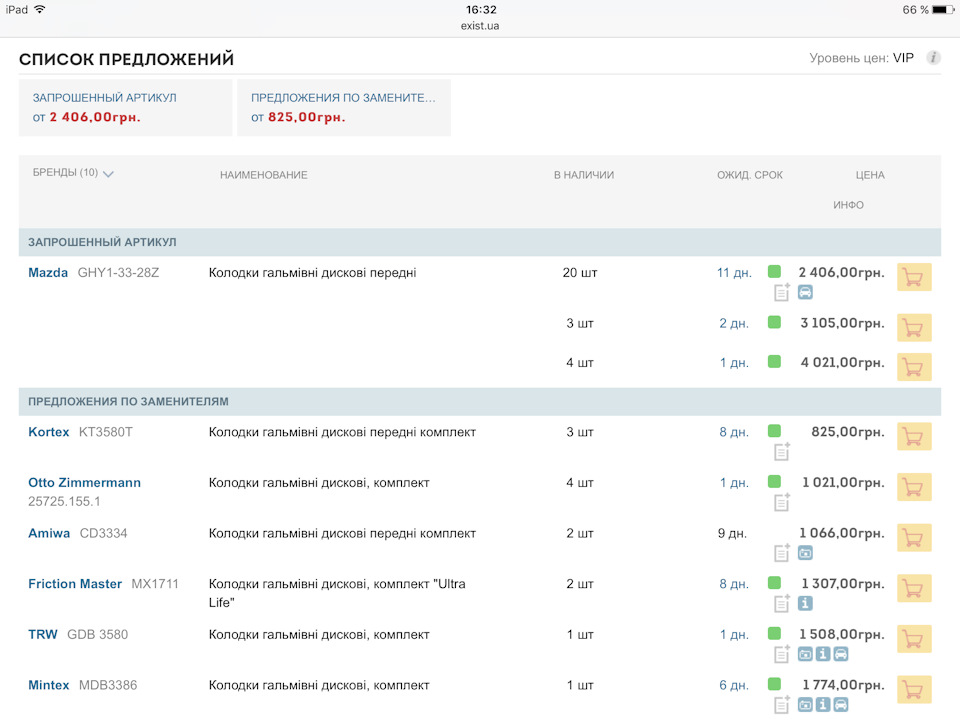Open photo icon for Mintex MDB3386
Screen dimensions: 960x720
coord(805,705)
